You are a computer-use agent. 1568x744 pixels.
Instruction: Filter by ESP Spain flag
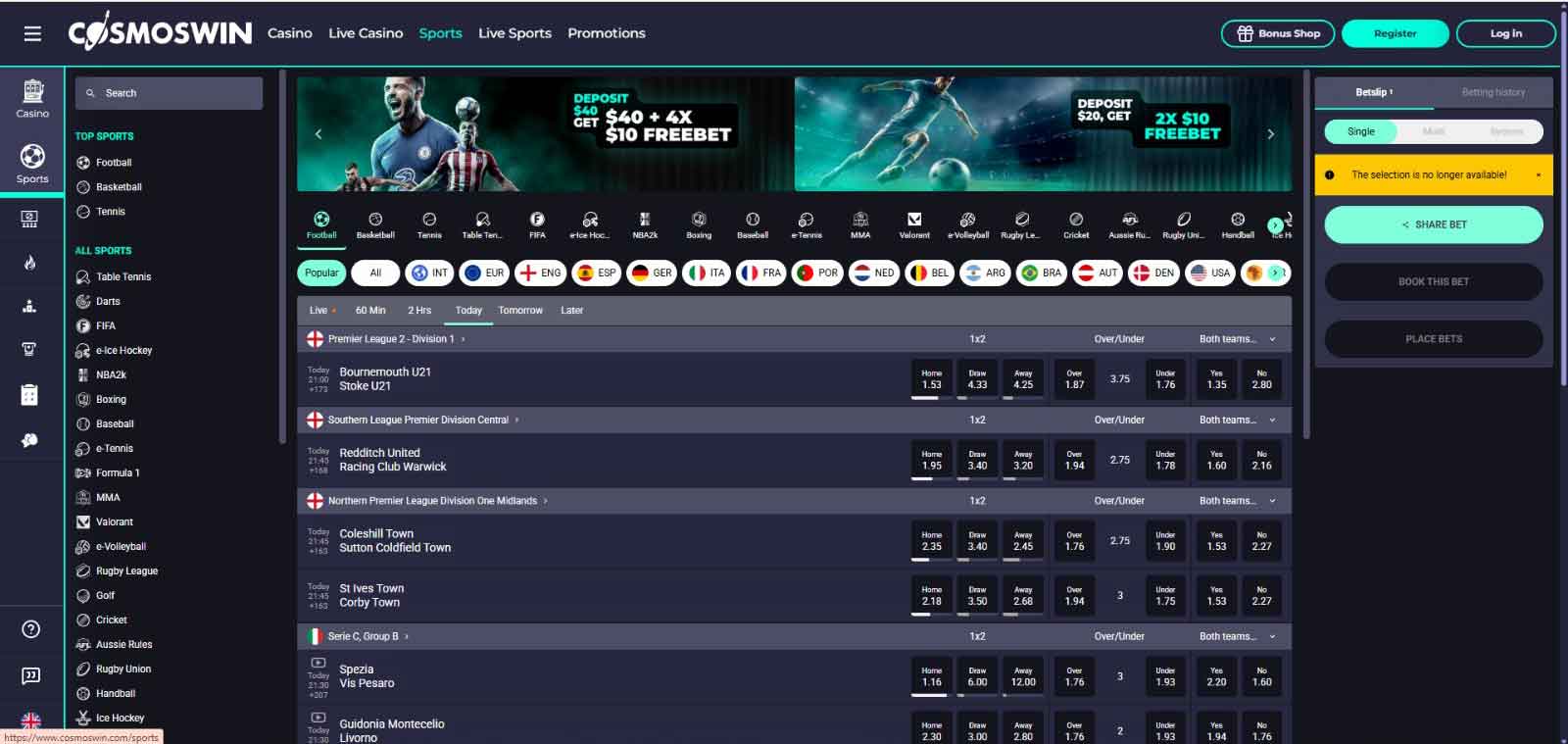pos(596,273)
